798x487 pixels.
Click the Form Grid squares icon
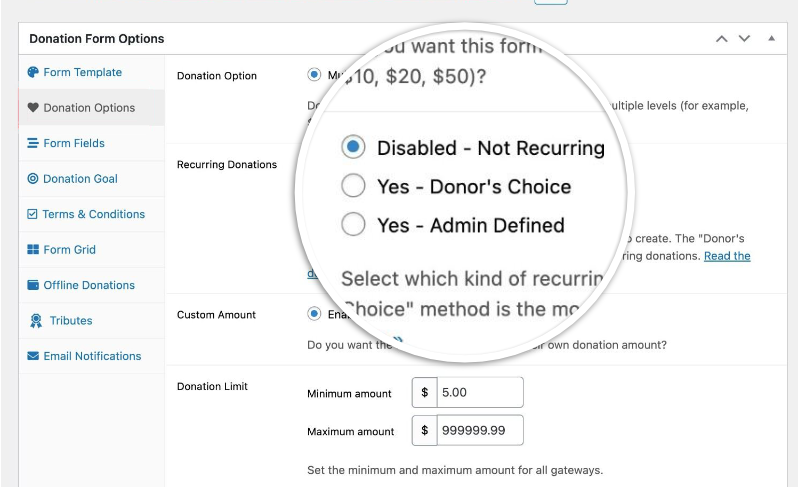point(33,249)
